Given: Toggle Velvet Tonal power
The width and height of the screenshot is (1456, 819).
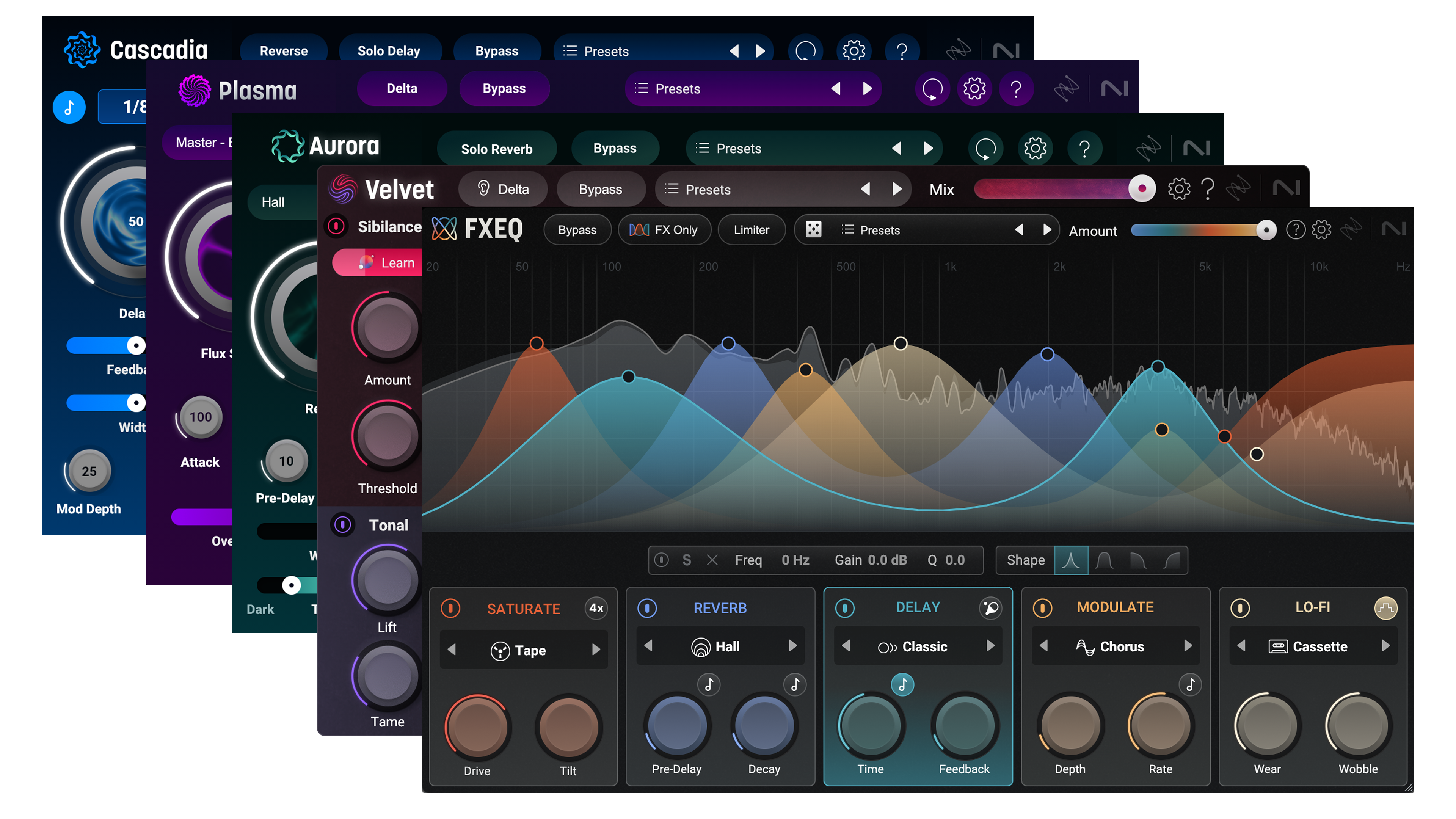Looking at the screenshot, I should (342, 524).
